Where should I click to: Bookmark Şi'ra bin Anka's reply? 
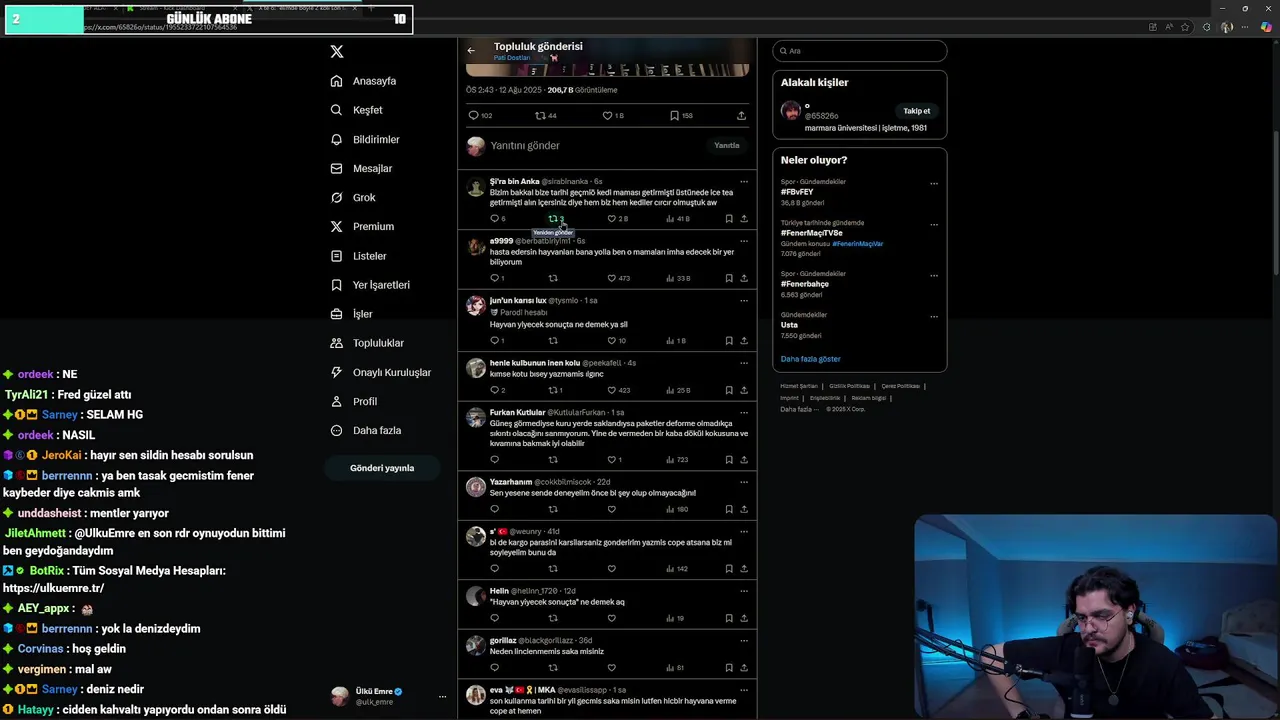pos(729,218)
